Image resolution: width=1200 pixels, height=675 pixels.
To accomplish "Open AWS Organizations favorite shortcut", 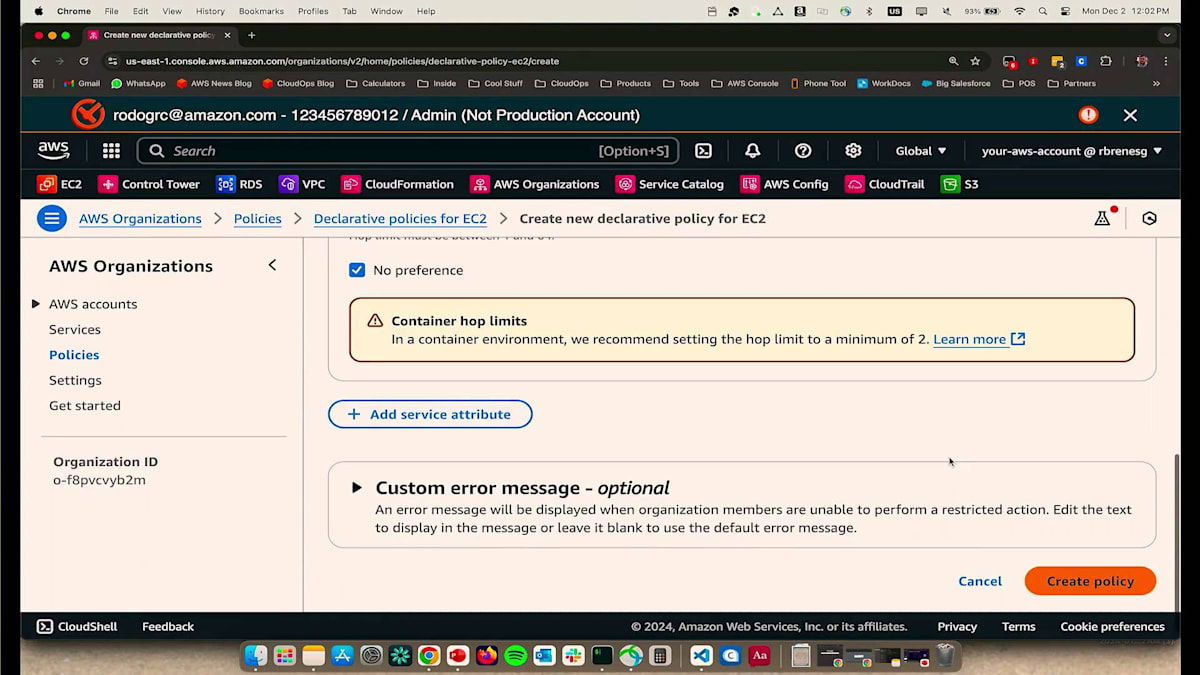I will click(x=535, y=184).
